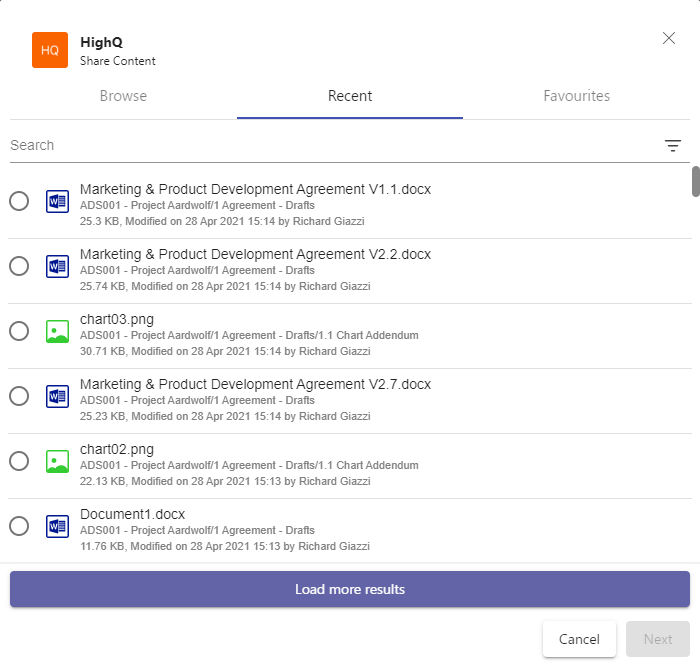The image size is (700, 671).
Task: Click the chart02.png image icon
Action: [57, 461]
